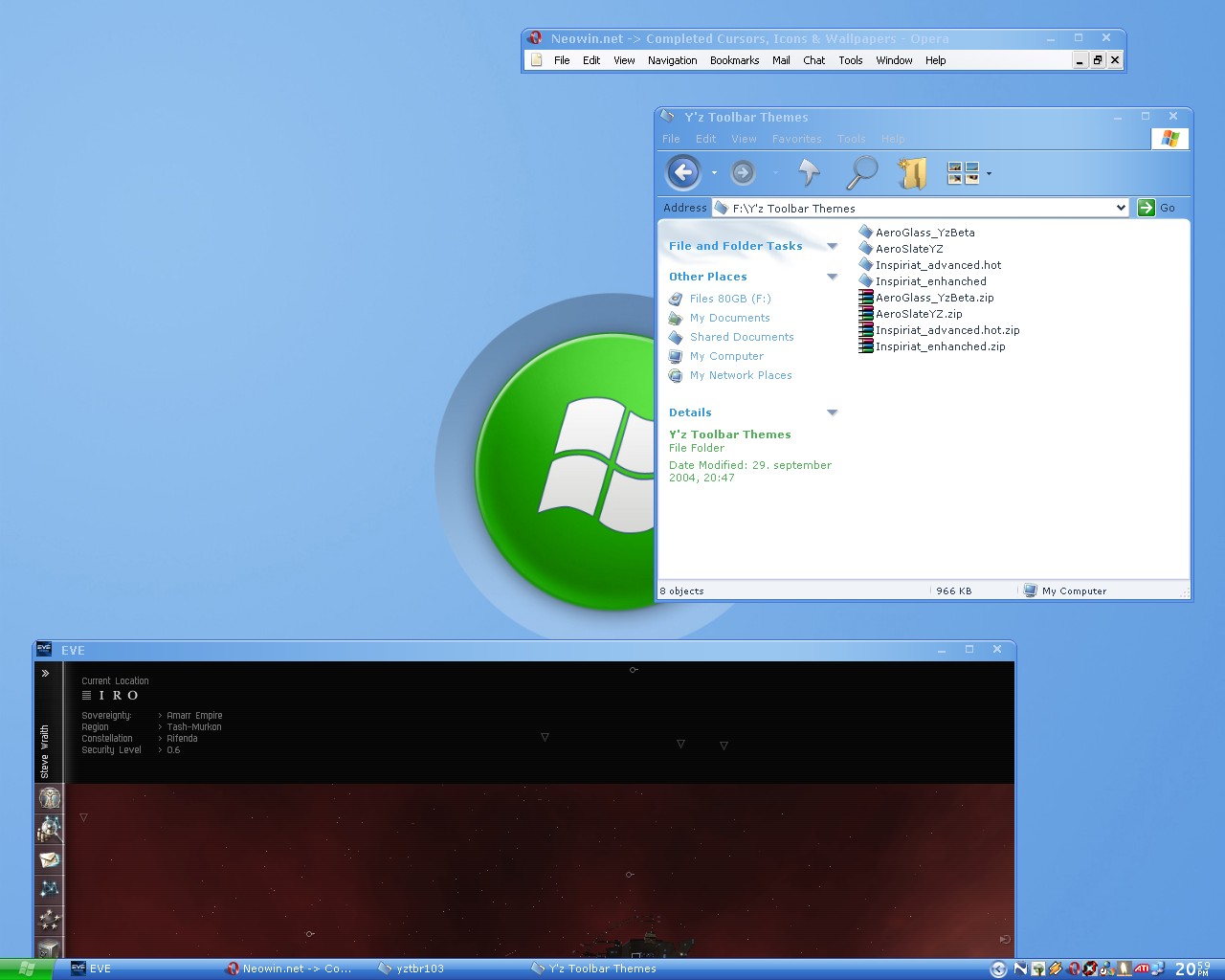Switch to Neowin.net Opera taskbar button
The height and width of the screenshot is (980, 1225).
[x=295, y=969]
